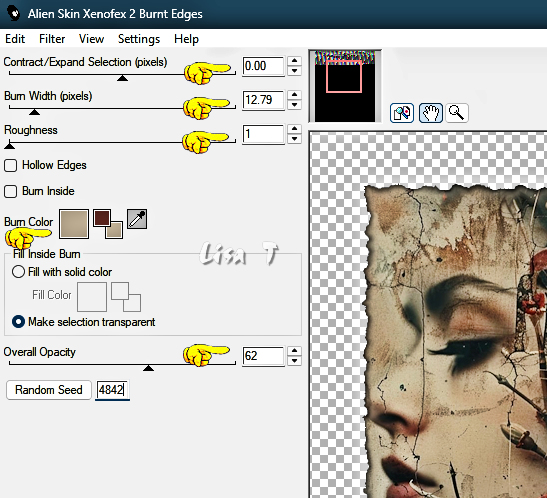Decrease Overall Opacity with down arrow

click(294, 361)
